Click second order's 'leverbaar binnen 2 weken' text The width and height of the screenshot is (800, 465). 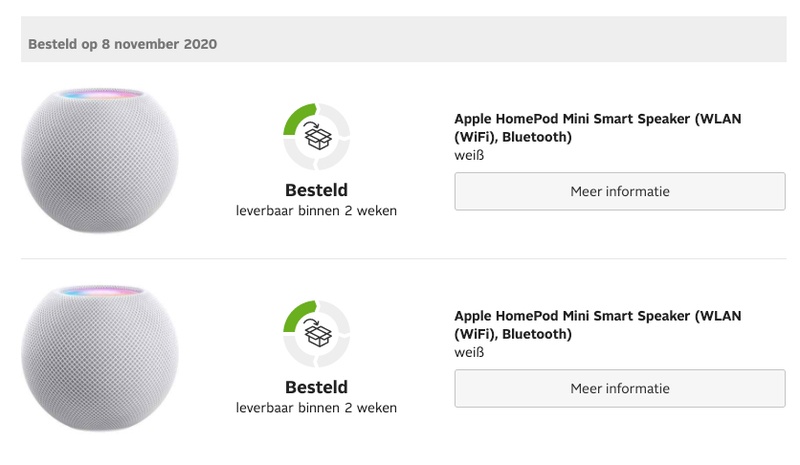[316, 408]
